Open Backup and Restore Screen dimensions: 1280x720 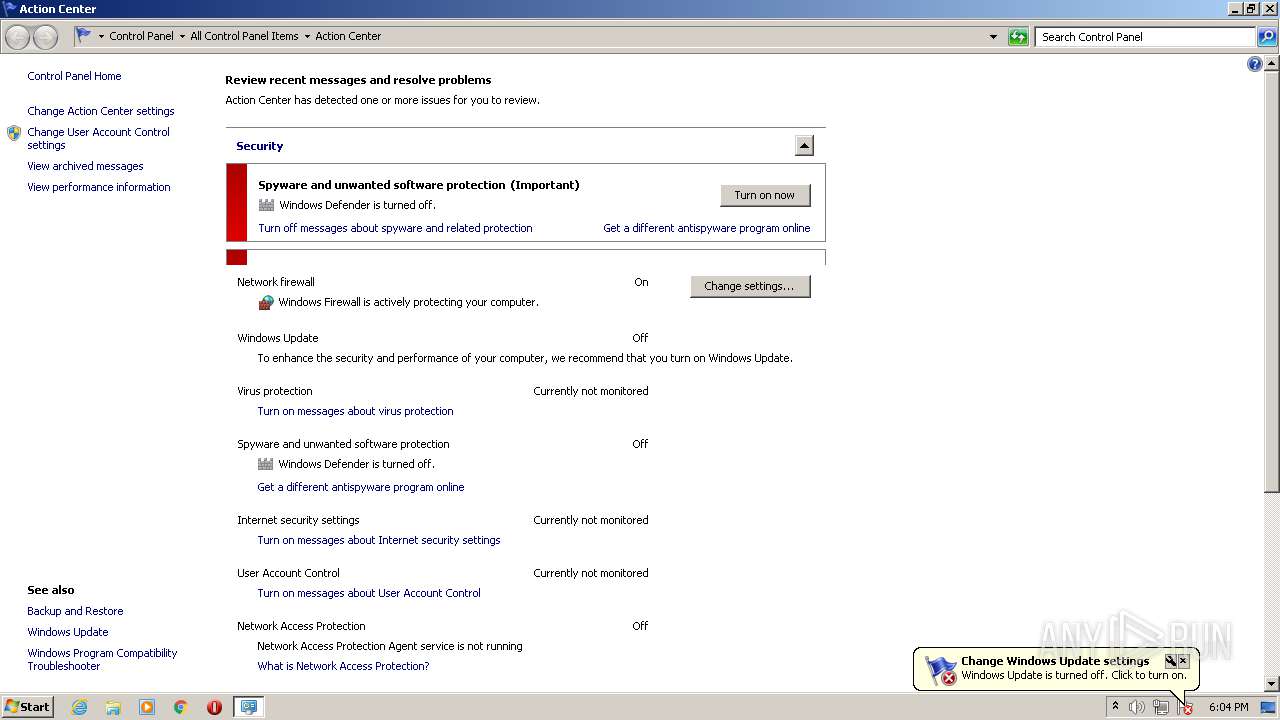coord(75,611)
